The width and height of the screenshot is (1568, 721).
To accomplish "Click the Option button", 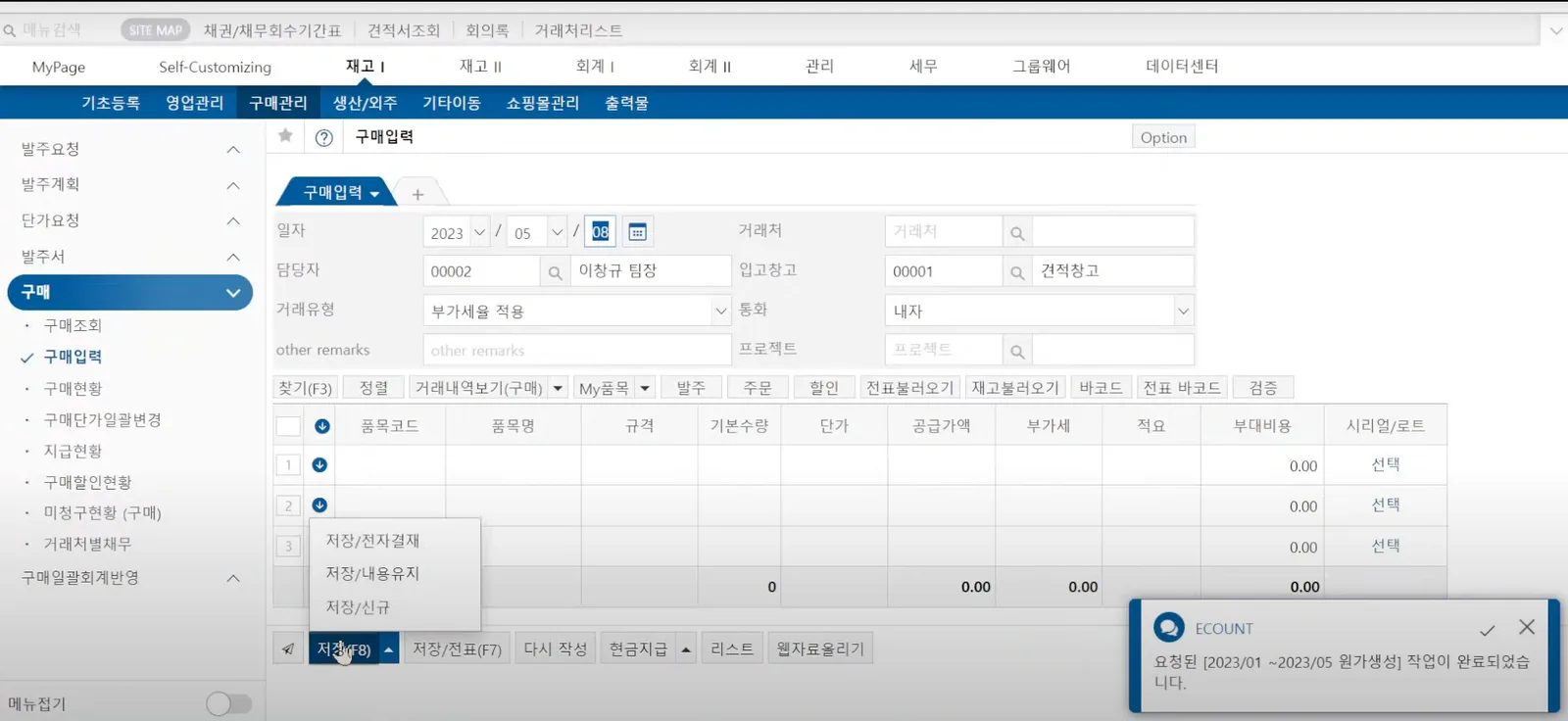I will coord(1163,137).
